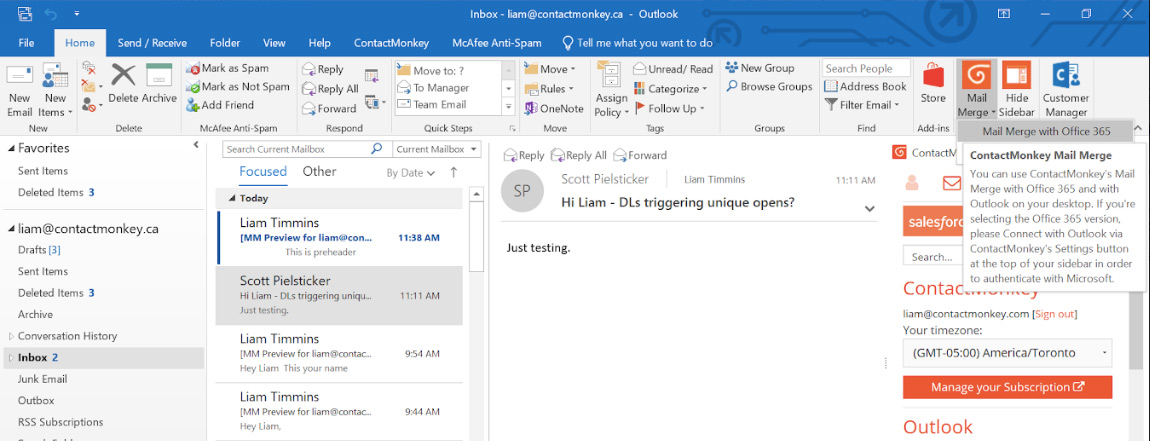Open Liam Timmins 9:54 AM message
Image resolution: width=1150 pixels, height=441 pixels.
[x=340, y=354]
